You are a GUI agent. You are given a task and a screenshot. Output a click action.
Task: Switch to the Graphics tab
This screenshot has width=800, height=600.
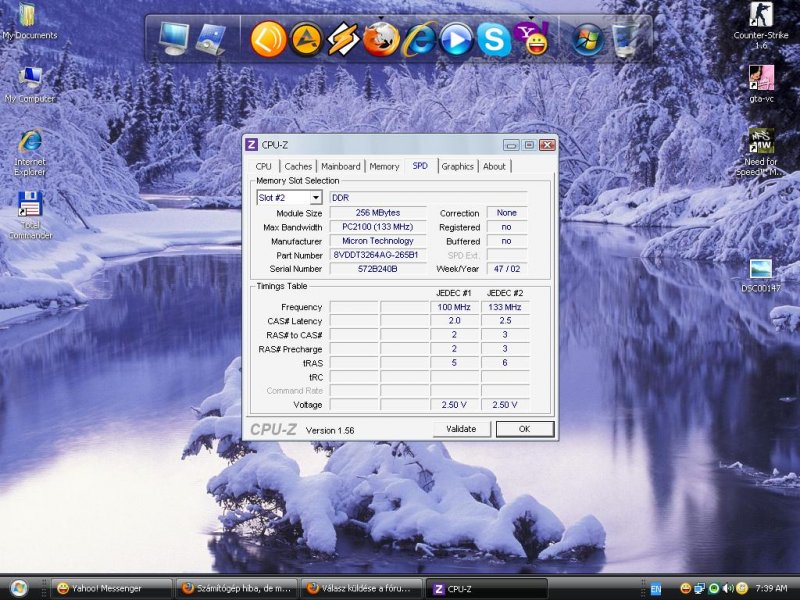(x=458, y=166)
